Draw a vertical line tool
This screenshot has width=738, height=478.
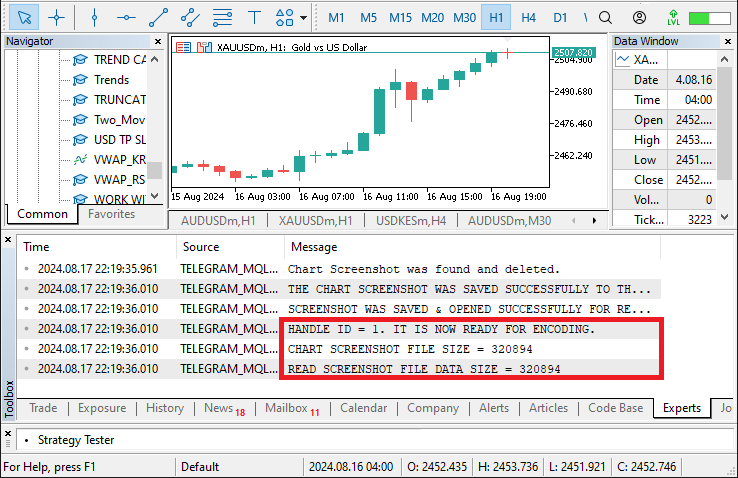(x=95, y=18)
